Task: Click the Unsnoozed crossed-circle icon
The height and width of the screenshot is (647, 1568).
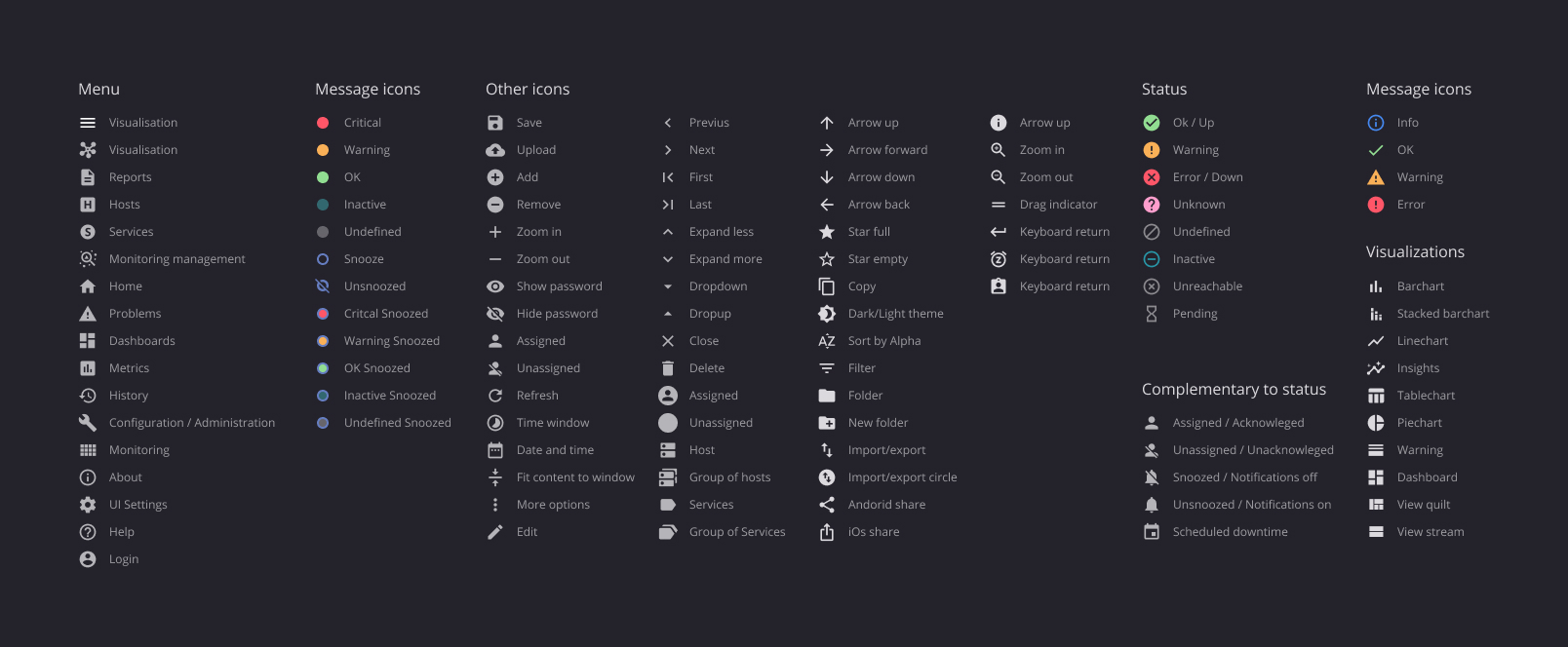Action: coord(323,286)
